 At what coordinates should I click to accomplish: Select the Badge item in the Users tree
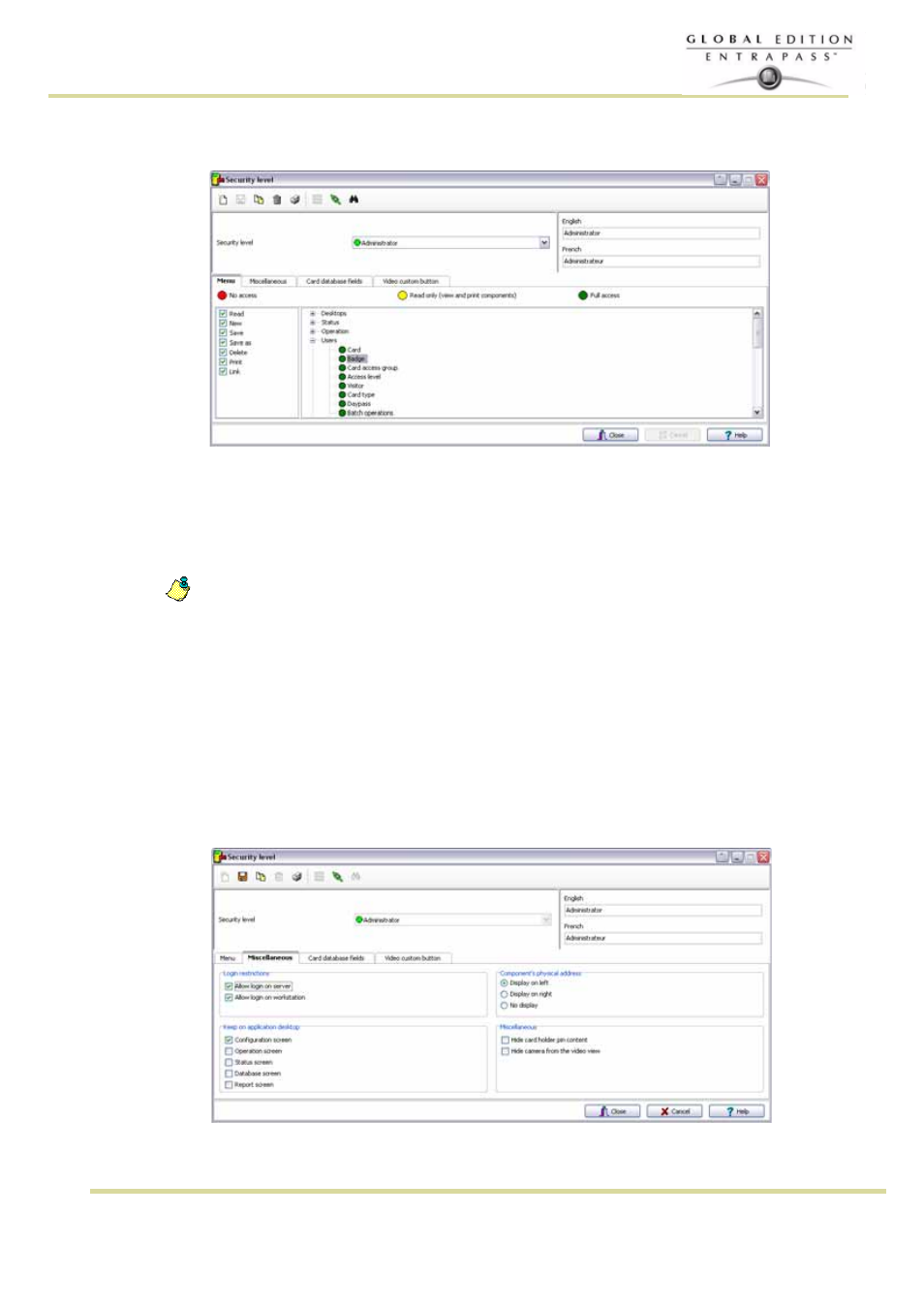pos(357,359)
